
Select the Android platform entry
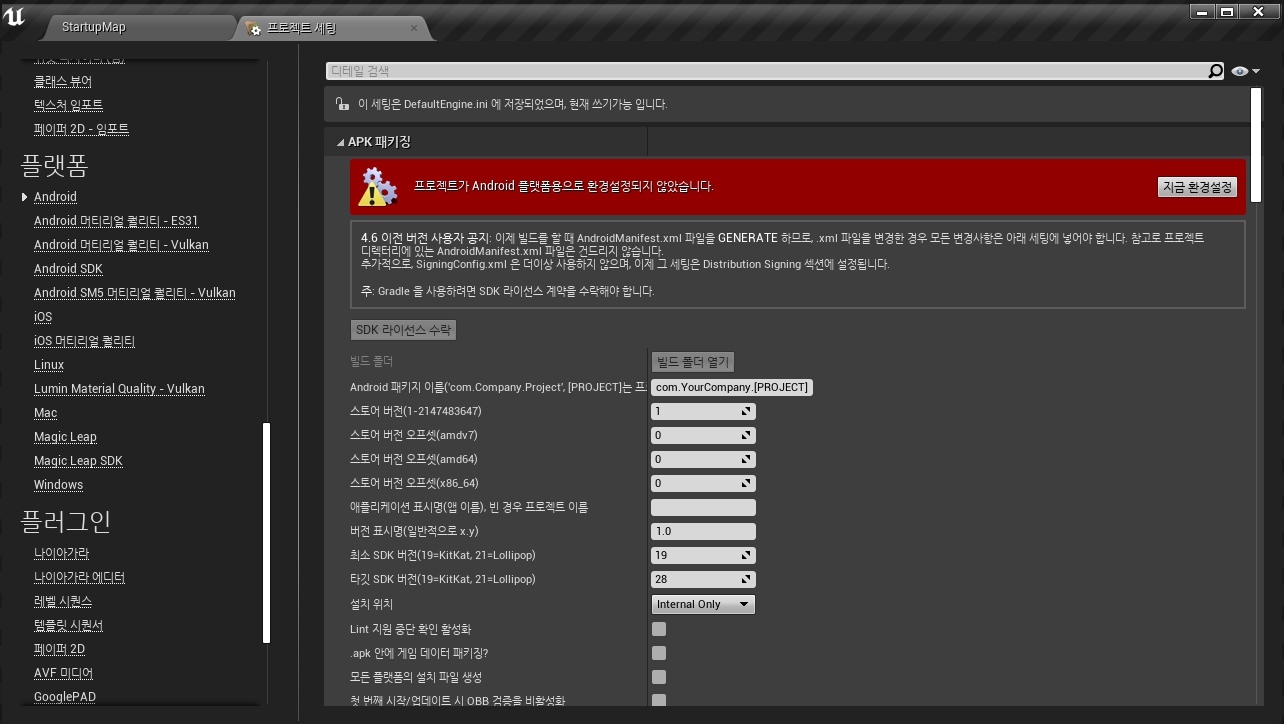click(x=55, y=197)
